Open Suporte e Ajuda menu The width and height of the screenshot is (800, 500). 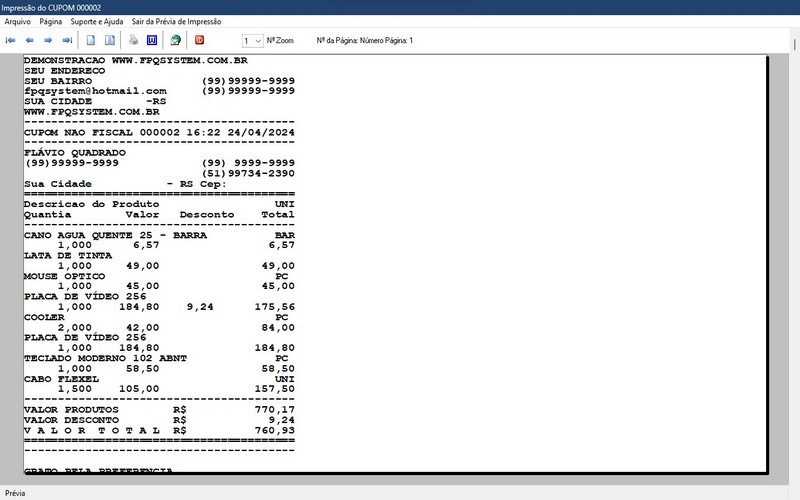click(x=97, y=21)
